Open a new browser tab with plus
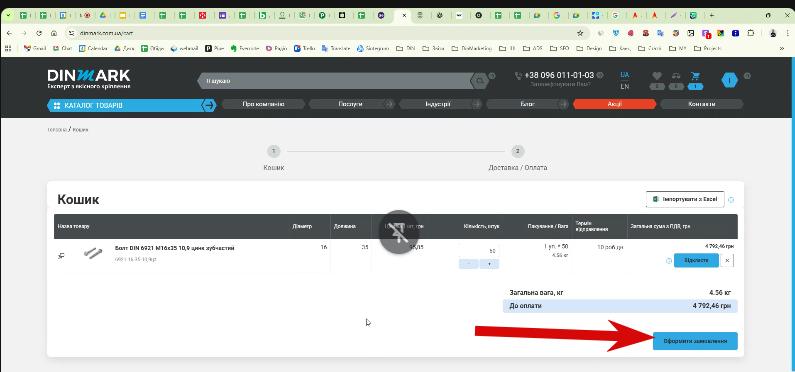795x372 pixels. (712, 15)
